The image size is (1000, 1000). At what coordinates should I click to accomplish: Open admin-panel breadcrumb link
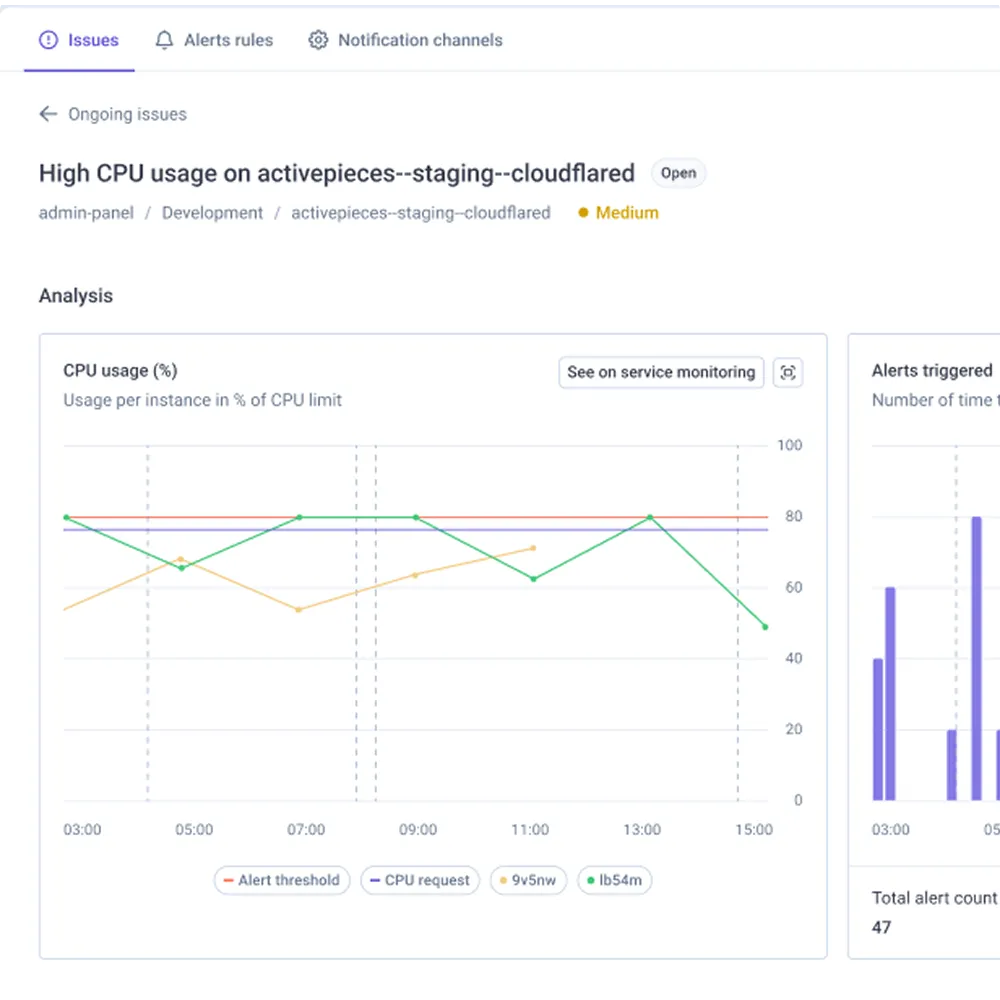(x=86, y=213)
